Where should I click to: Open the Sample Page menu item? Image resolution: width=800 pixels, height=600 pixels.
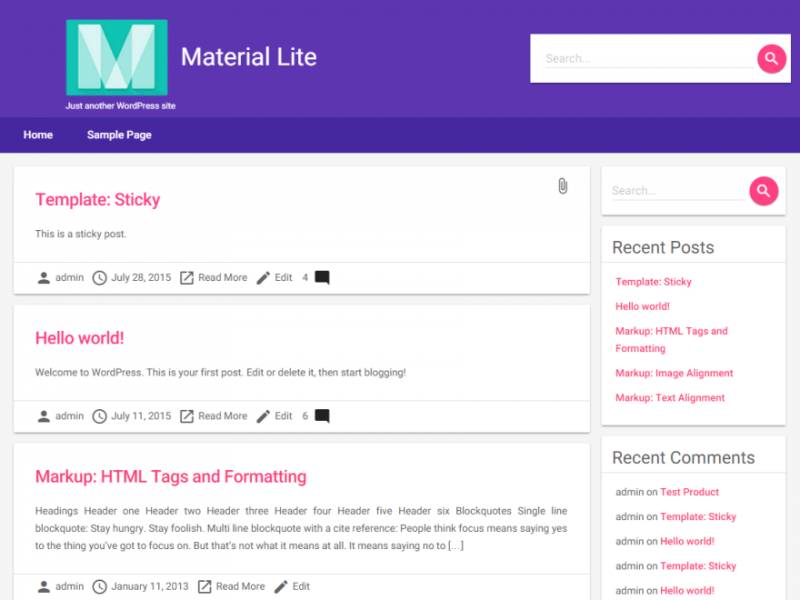[119, 135]
